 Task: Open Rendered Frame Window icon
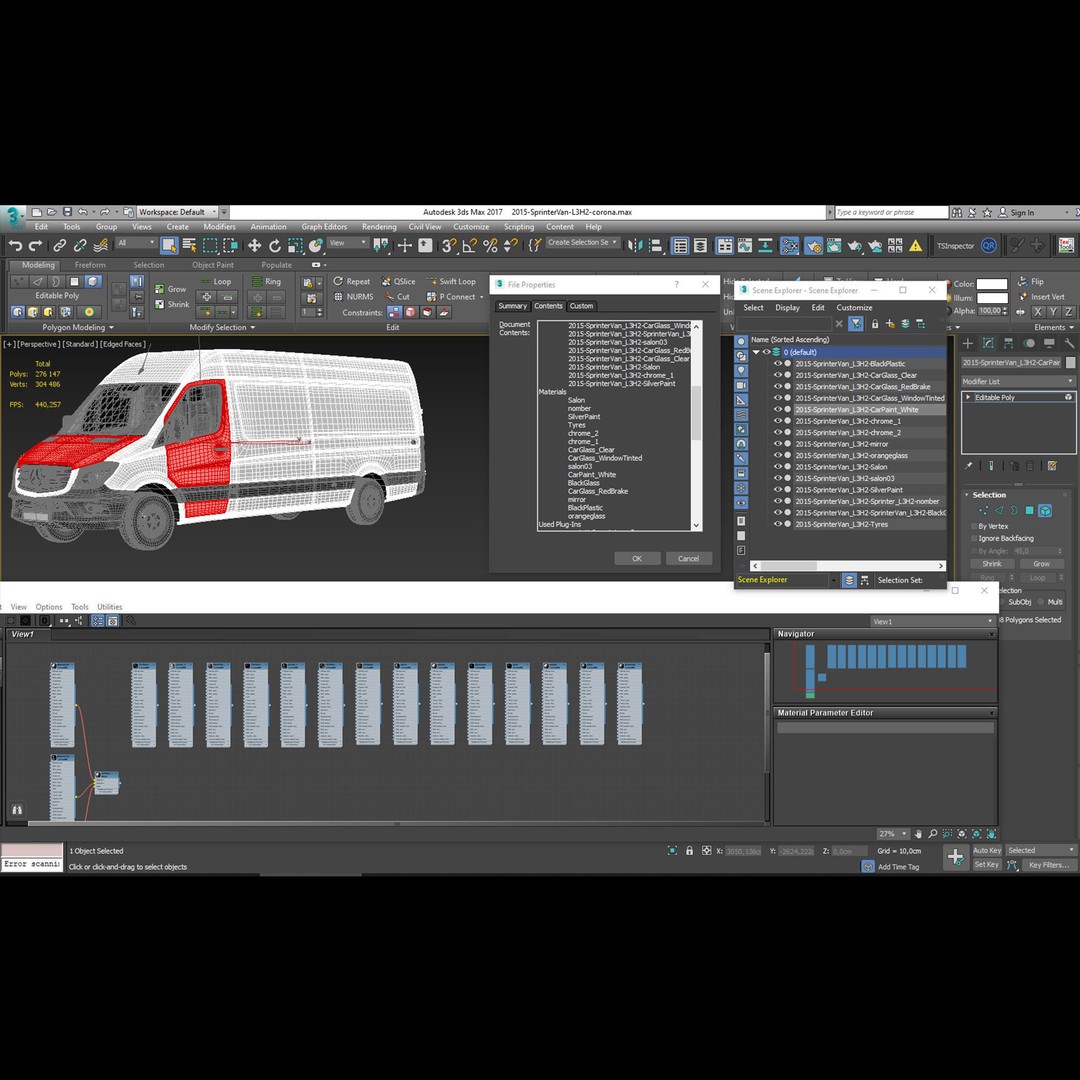click(834, 245)
